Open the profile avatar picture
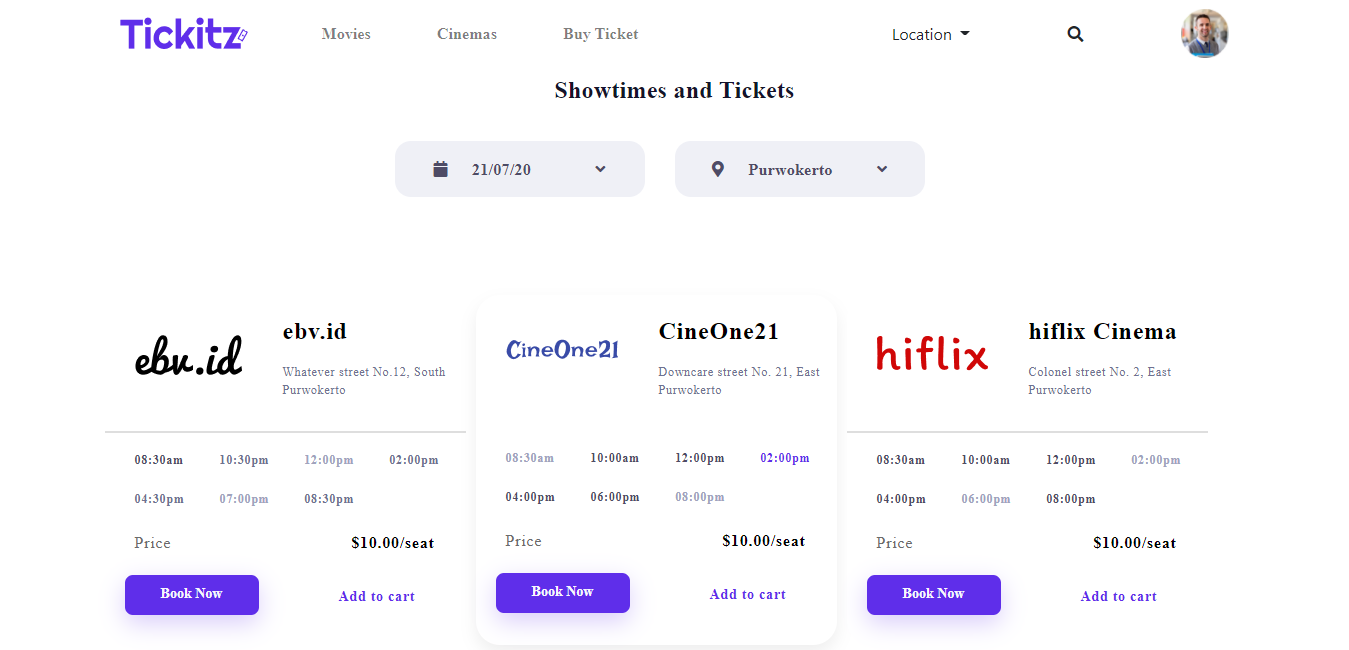The width and height of the screenshot is (1349, 650). pos(1204,33)
